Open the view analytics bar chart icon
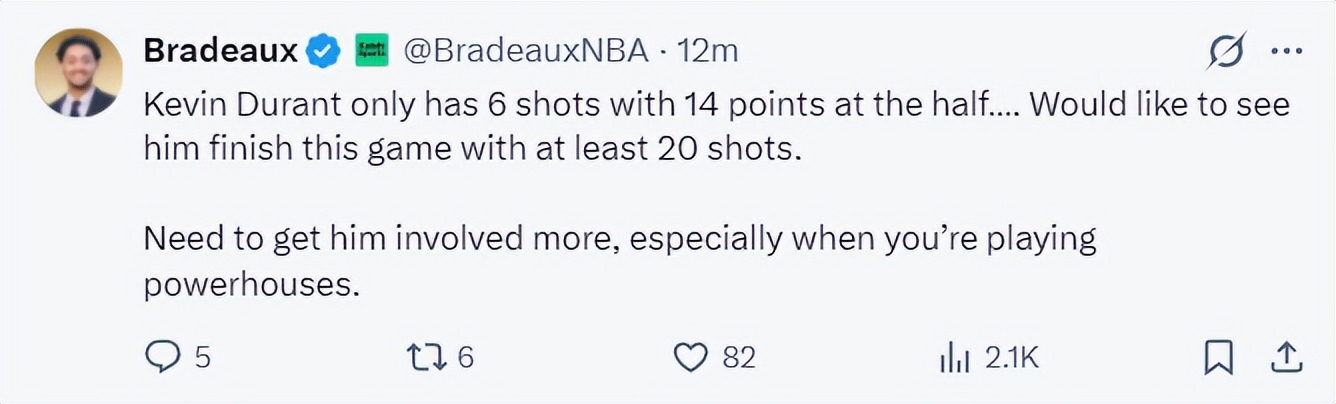The height and width of the screenshot is (404, 1336). (956, 357)
